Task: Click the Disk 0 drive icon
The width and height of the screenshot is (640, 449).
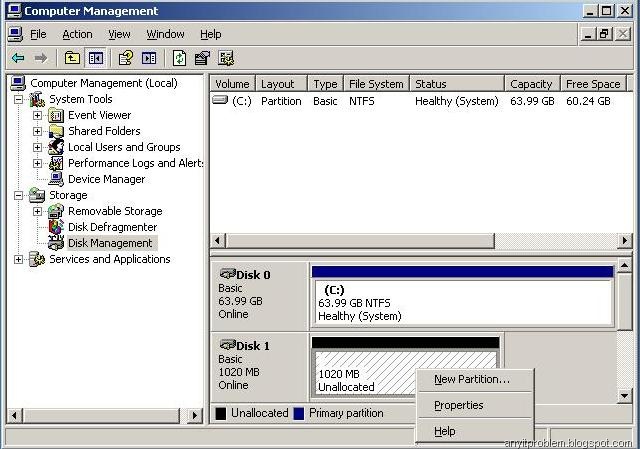Action: [227, 273]
